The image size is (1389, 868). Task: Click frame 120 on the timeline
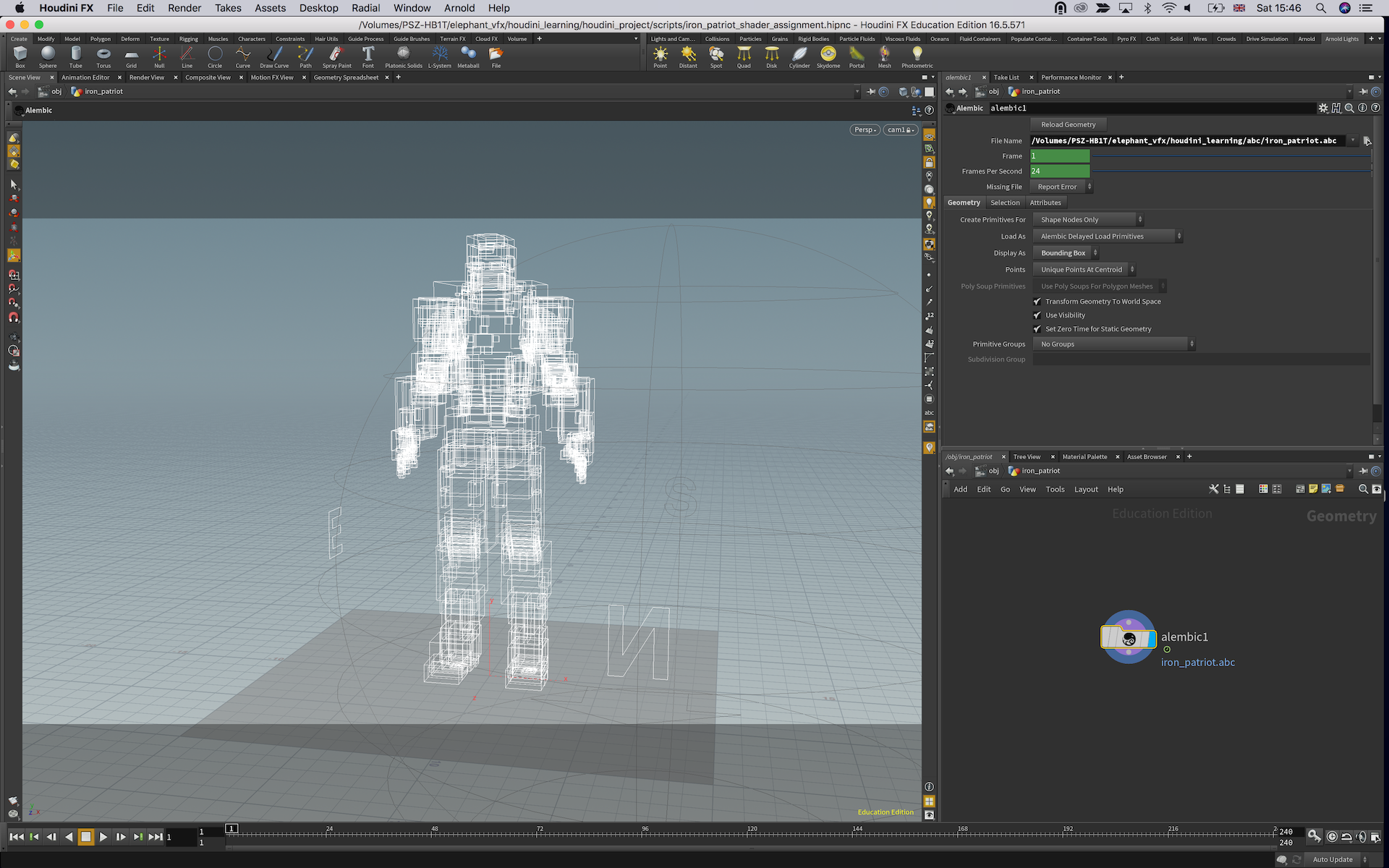(x=752, y=832)
